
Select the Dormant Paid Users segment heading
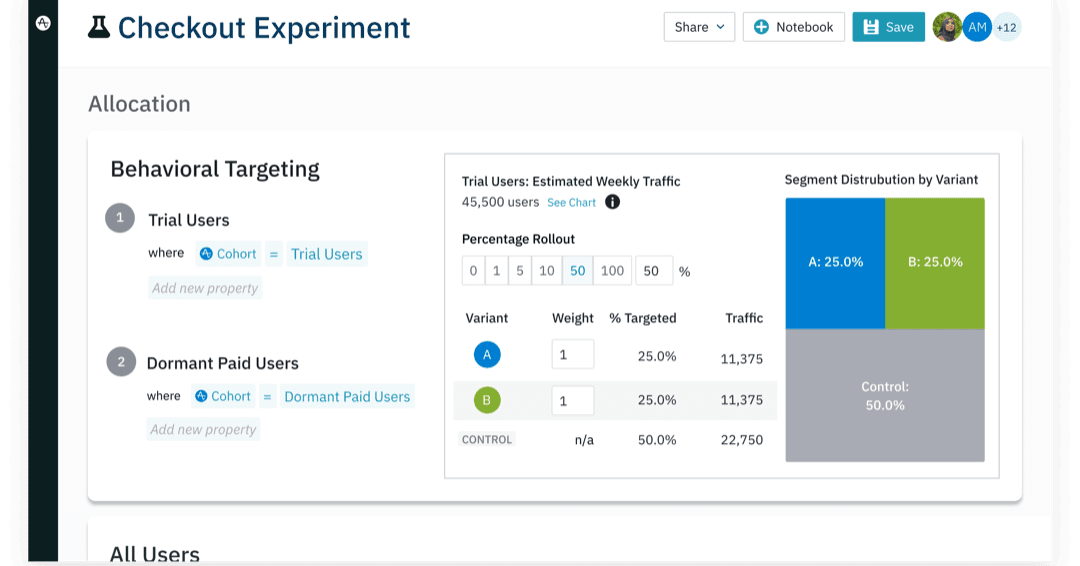[222, 363]
